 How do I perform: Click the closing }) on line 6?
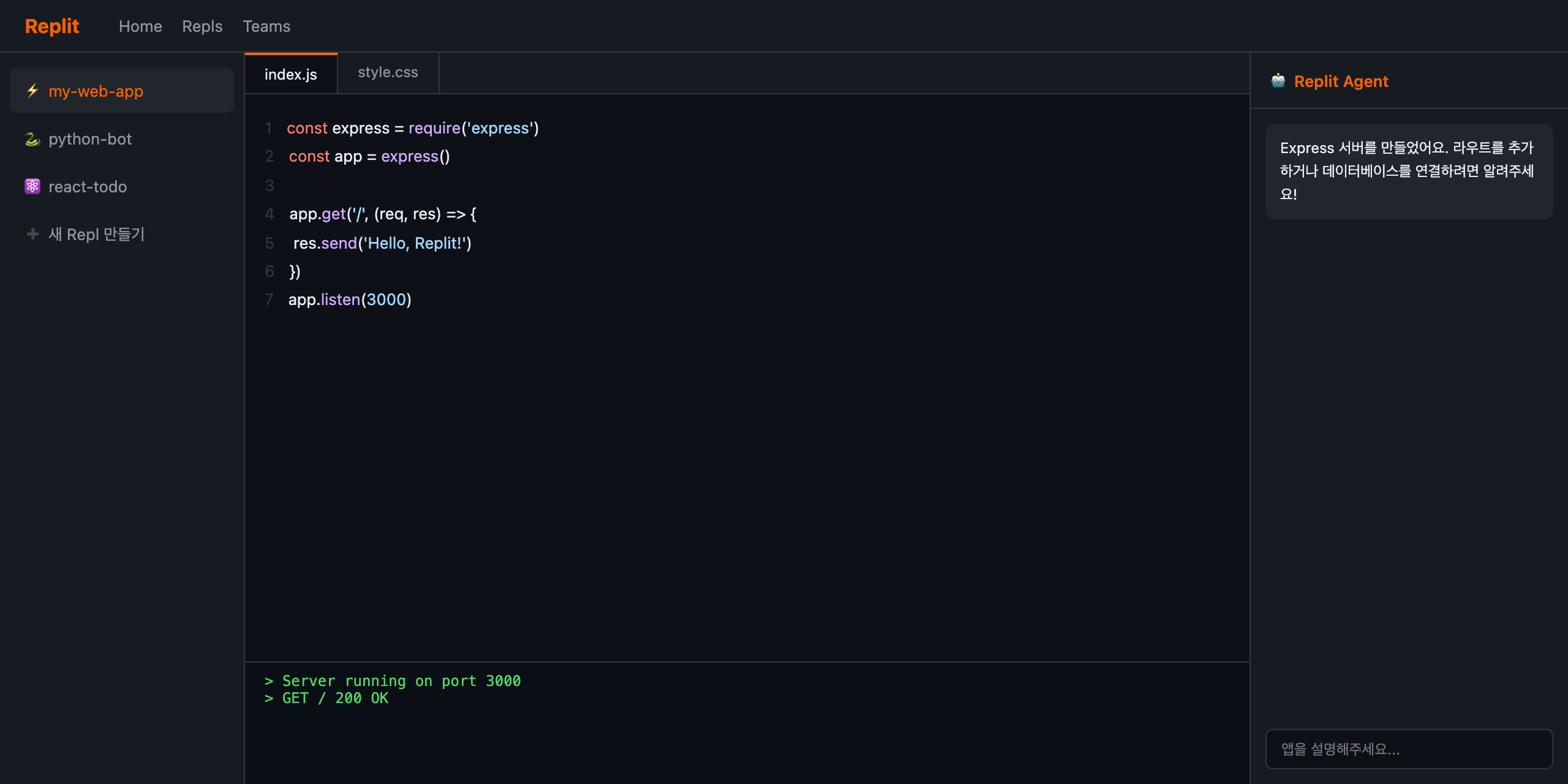[295, 271]
